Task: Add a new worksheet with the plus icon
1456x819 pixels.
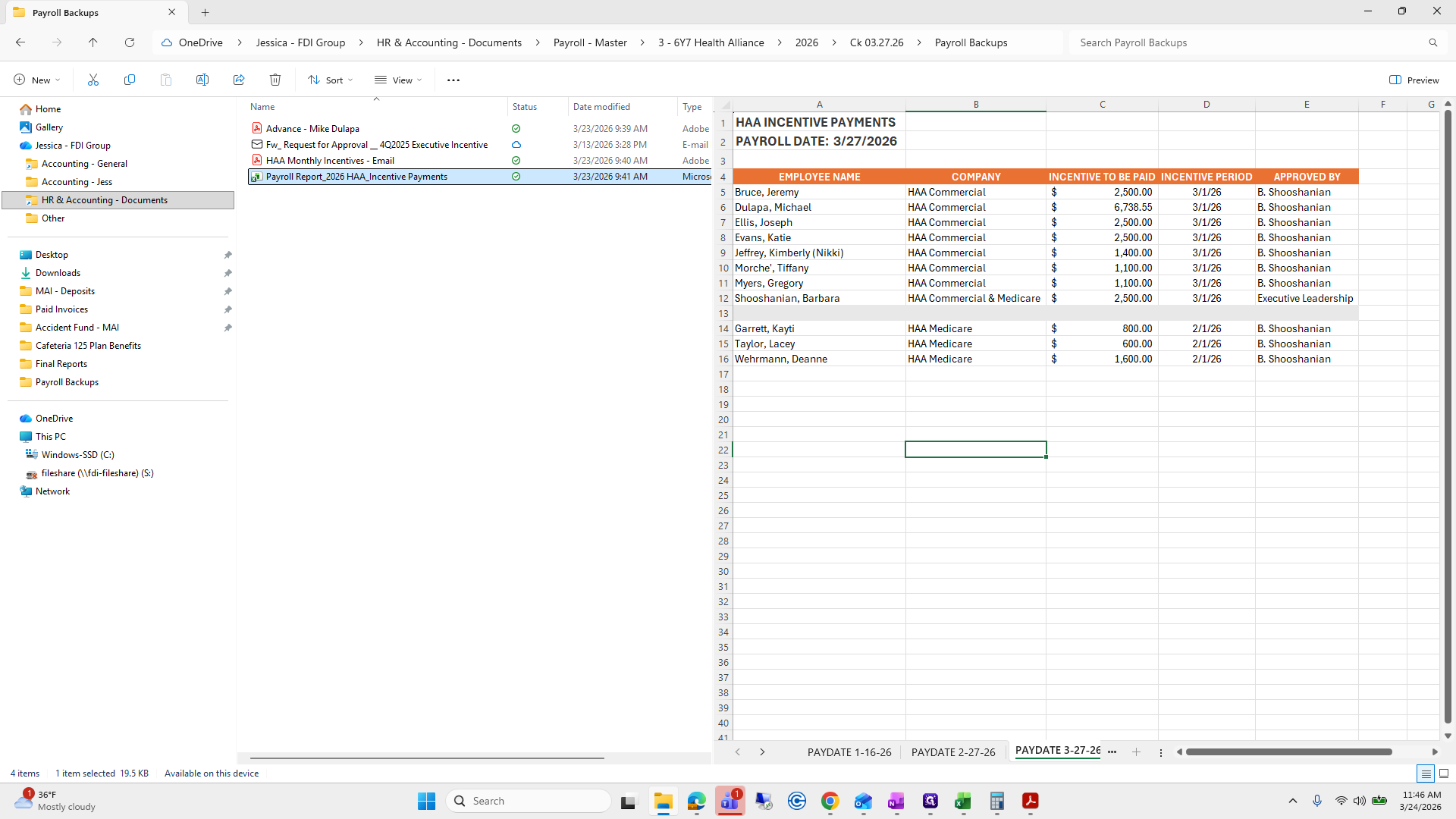Action: pyautogui.click(x=1135, y=752)
